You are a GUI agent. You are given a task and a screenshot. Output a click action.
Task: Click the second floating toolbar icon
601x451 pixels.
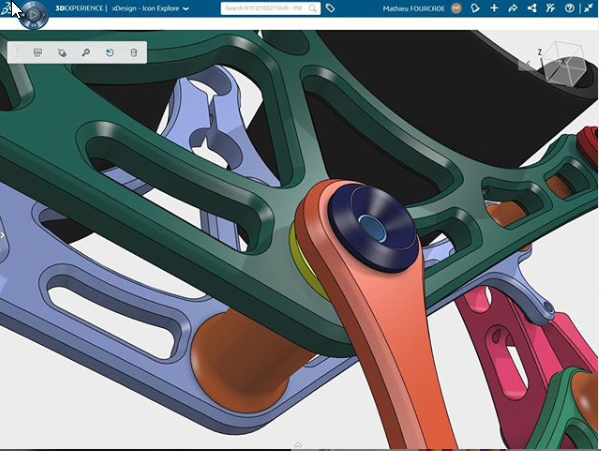[x=62, y=52]
